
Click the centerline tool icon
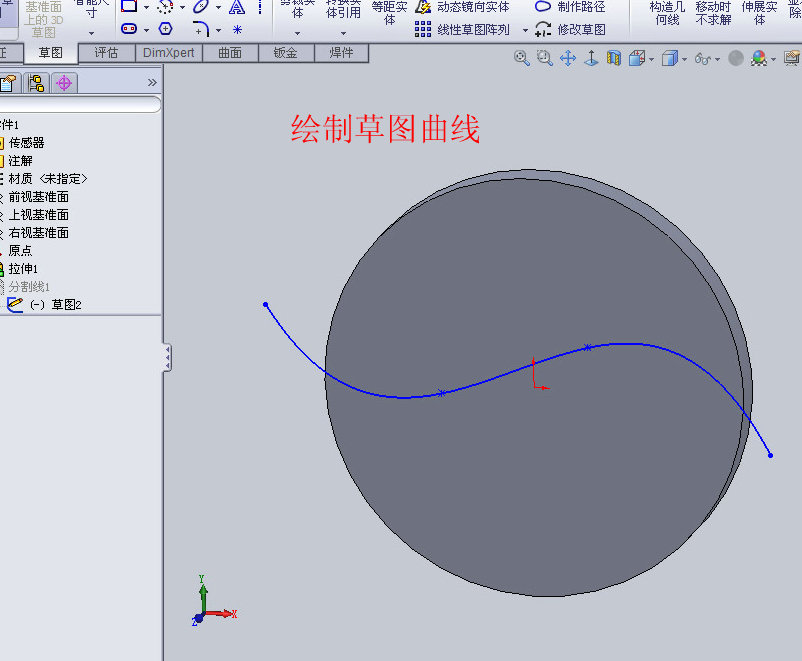tap(260, 7)
